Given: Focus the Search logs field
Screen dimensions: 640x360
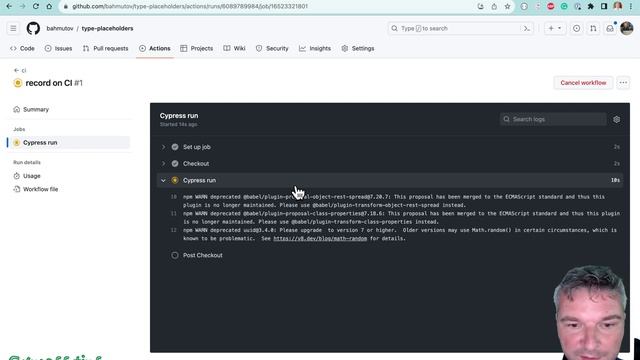Looking at the screenshot, I should (x=553, y=119).
